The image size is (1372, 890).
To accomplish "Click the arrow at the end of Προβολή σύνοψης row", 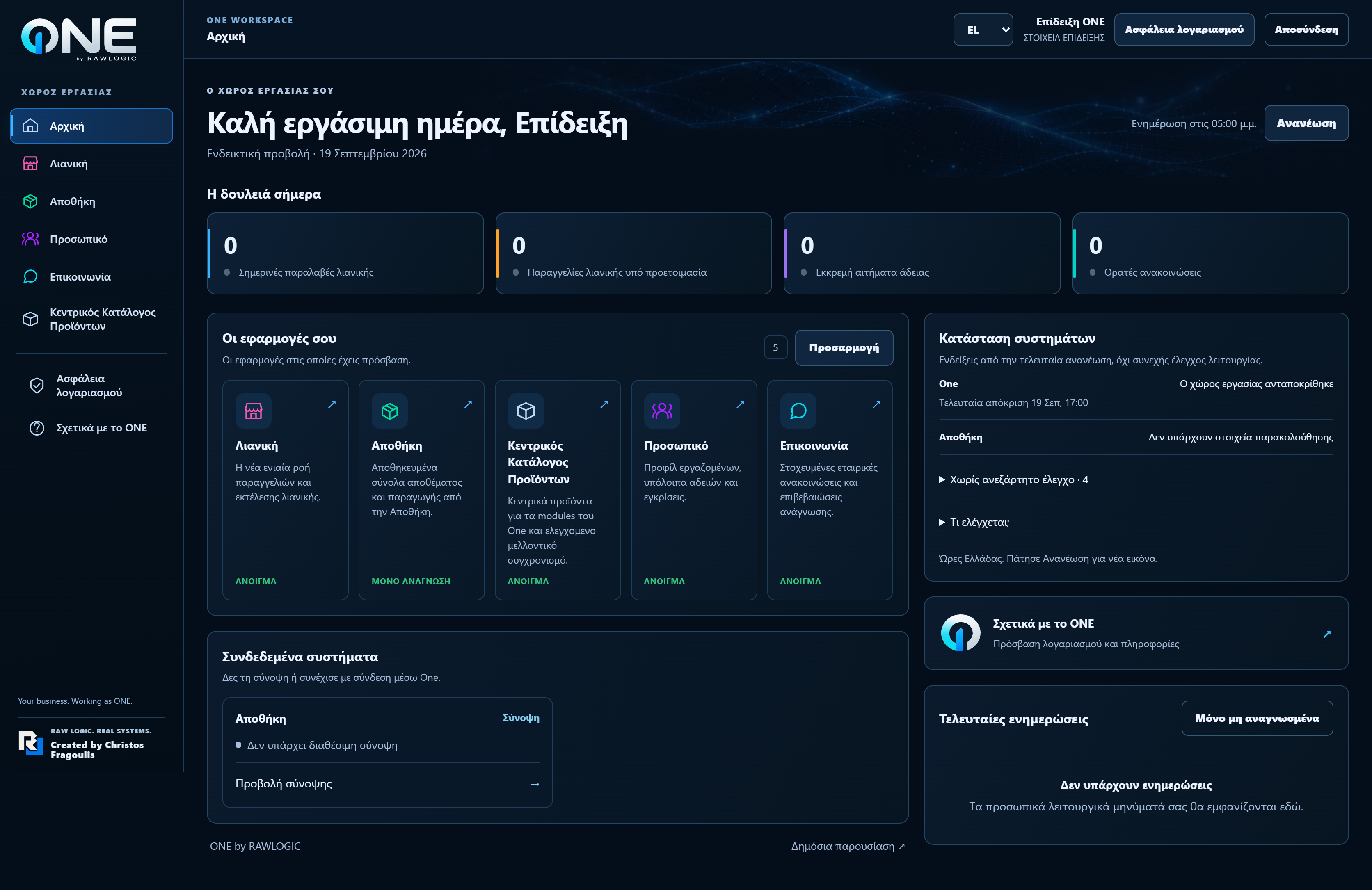I will (x=535, y=784).
